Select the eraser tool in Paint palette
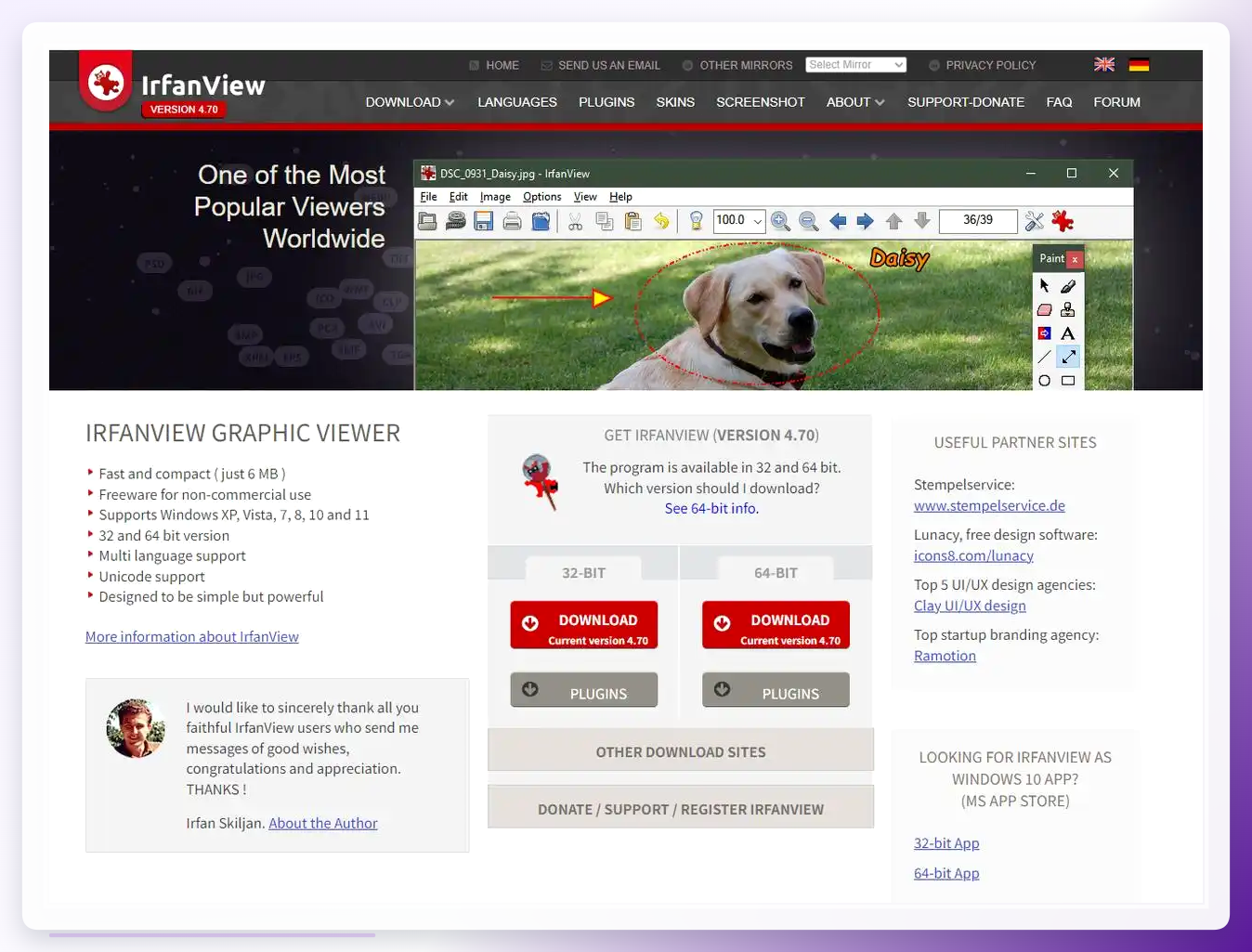The width and height of the screenshot is (1252, 952). [1045, 309]
